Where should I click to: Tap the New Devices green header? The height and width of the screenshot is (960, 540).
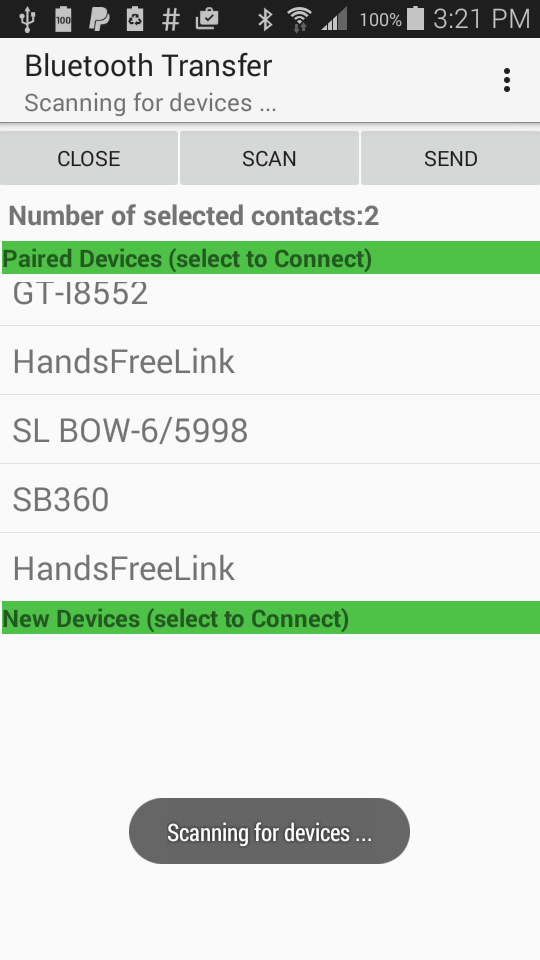[271, 618]
